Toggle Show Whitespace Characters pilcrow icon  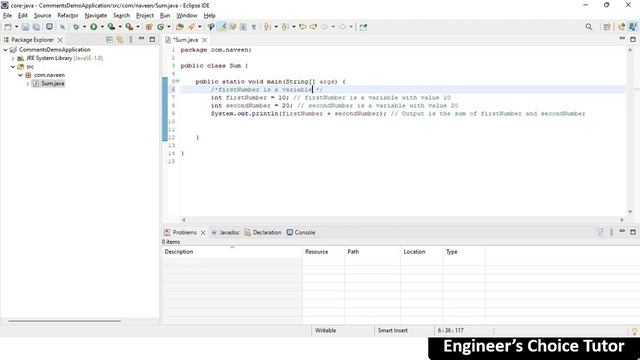pyautogui.click(x=254, y=27)
